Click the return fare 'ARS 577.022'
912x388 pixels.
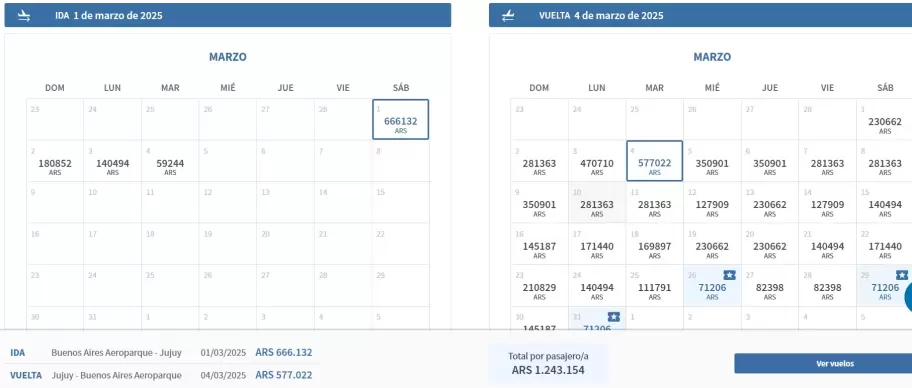click(284, 375)
